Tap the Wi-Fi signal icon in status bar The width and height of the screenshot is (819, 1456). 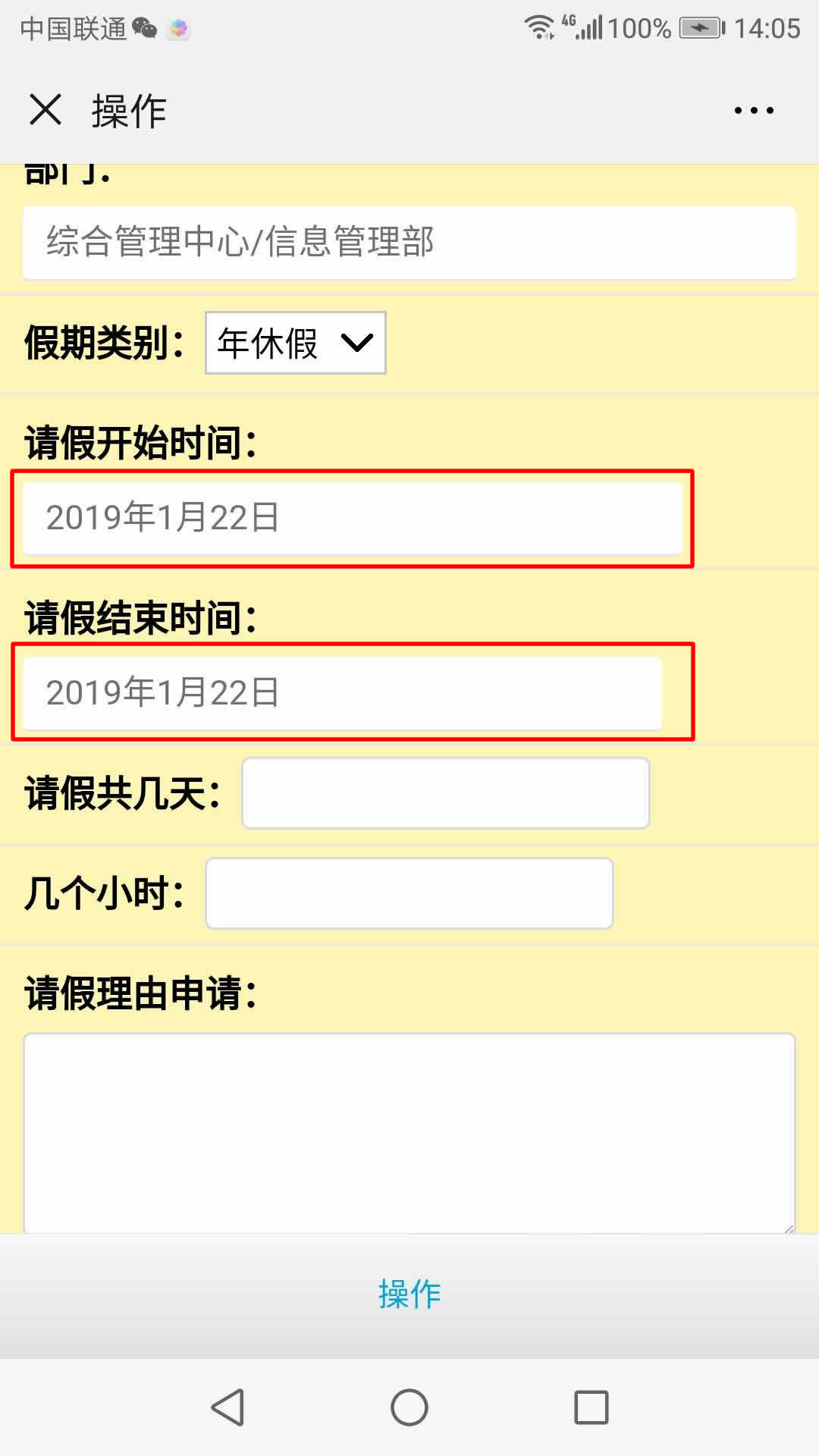[539, 27]
